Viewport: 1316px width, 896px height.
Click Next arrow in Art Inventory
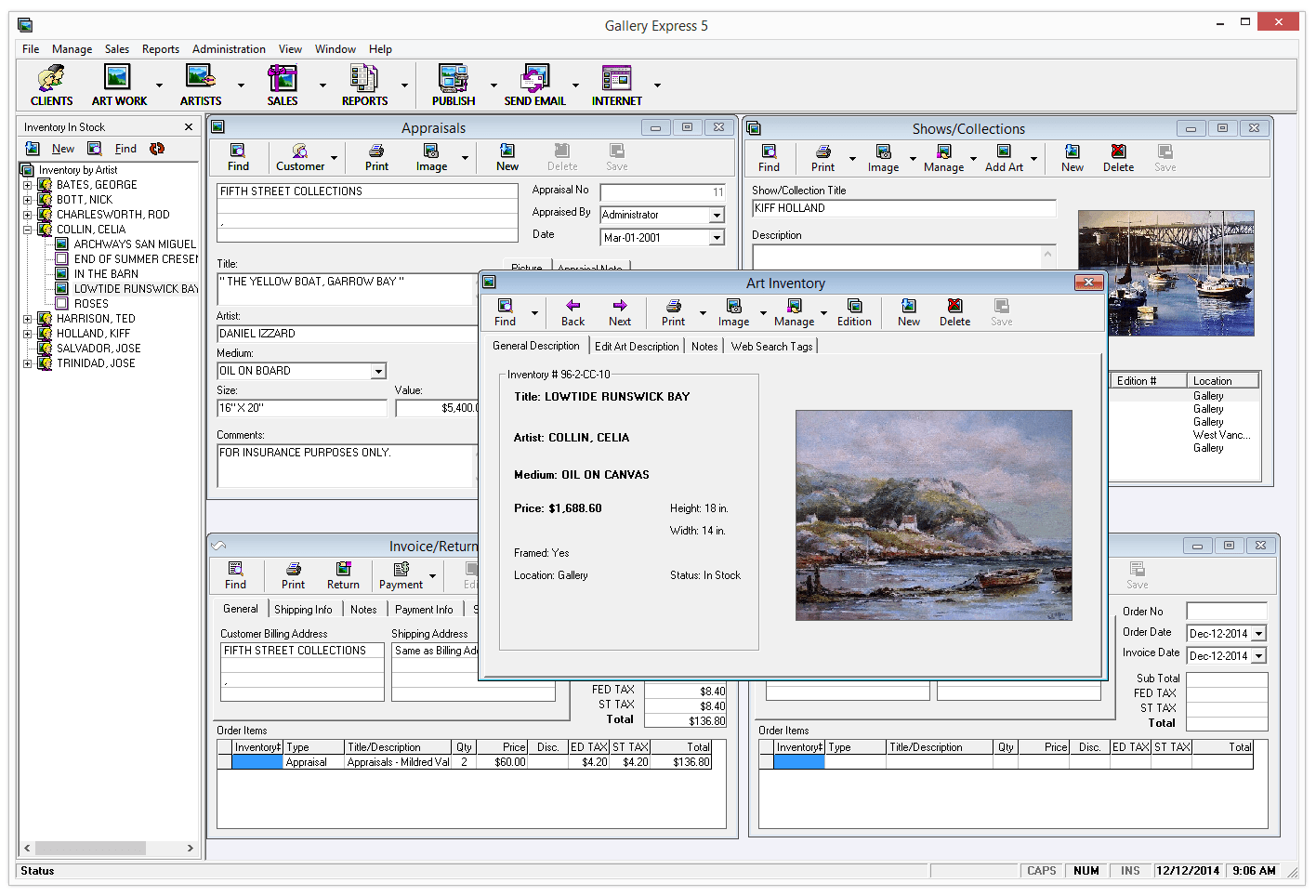[620, 312]
